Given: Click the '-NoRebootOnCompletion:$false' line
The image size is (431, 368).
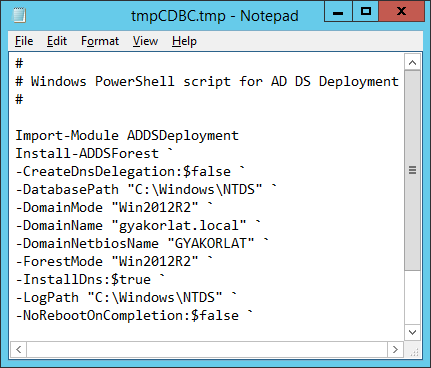Looking at the screenshot, I should pos(134,315).
